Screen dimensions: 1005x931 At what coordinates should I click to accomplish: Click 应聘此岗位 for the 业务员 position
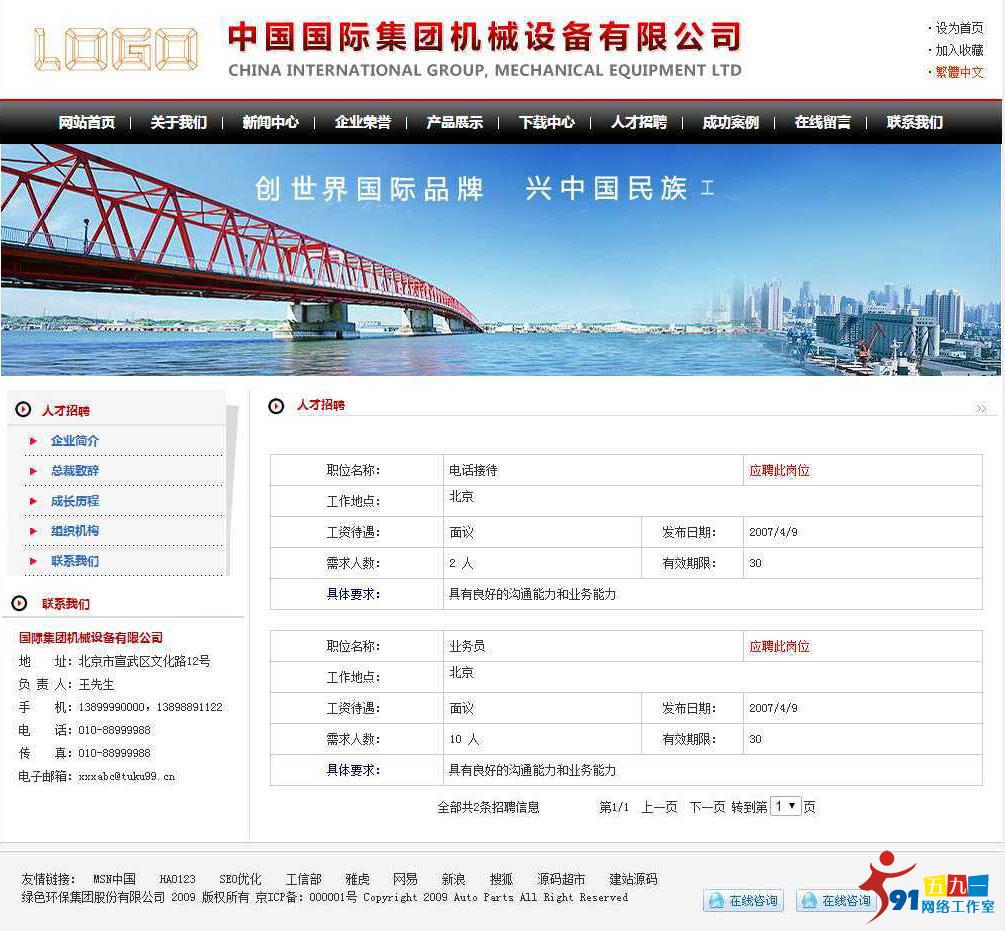(779, 645)
